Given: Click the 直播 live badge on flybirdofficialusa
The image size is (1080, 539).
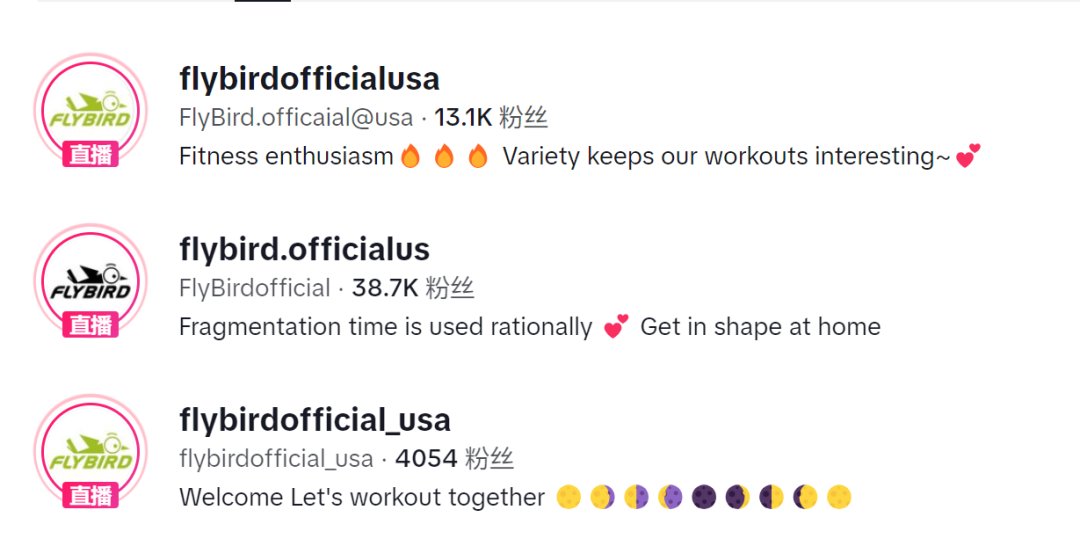Looking at the screenshot, I should [x=90, y=155].
